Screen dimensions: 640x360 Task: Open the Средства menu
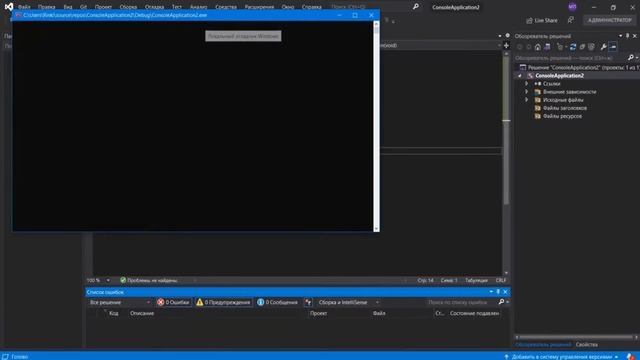226,7
